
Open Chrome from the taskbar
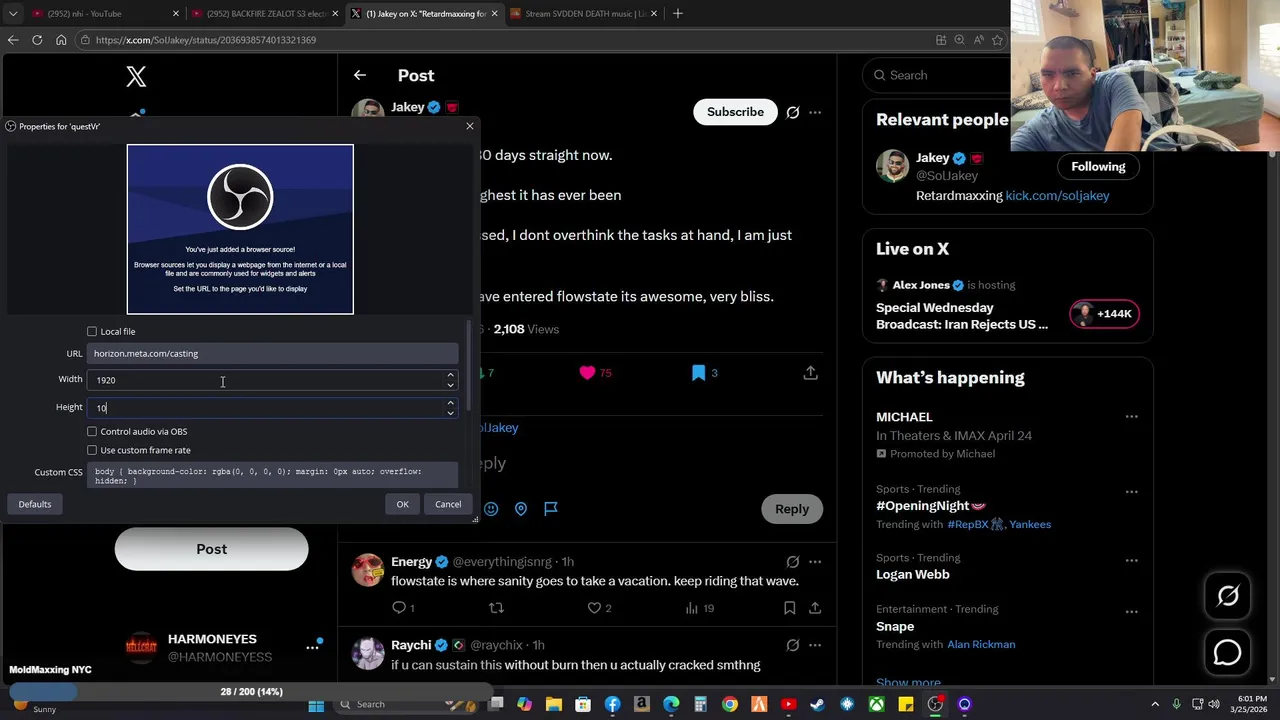pos(730,705)
